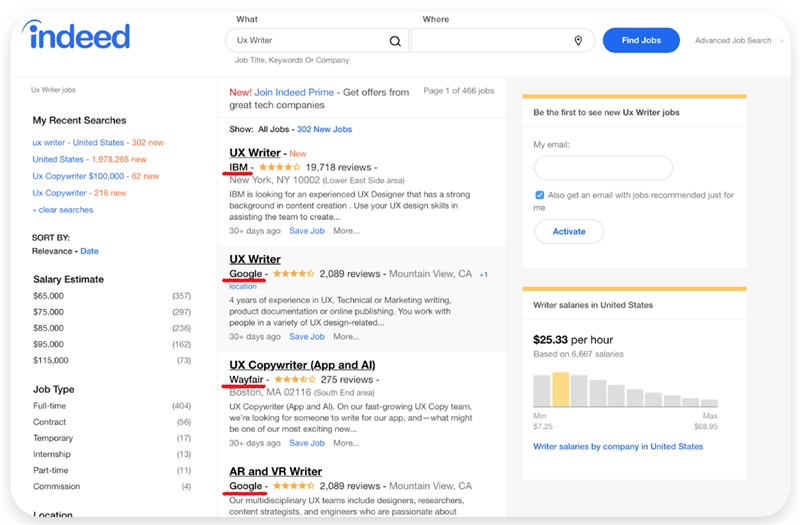This screenshot has height=525, width=800.
Task: Open the UX Copywriter (App and AI) listing
Action: click(302, 365)
